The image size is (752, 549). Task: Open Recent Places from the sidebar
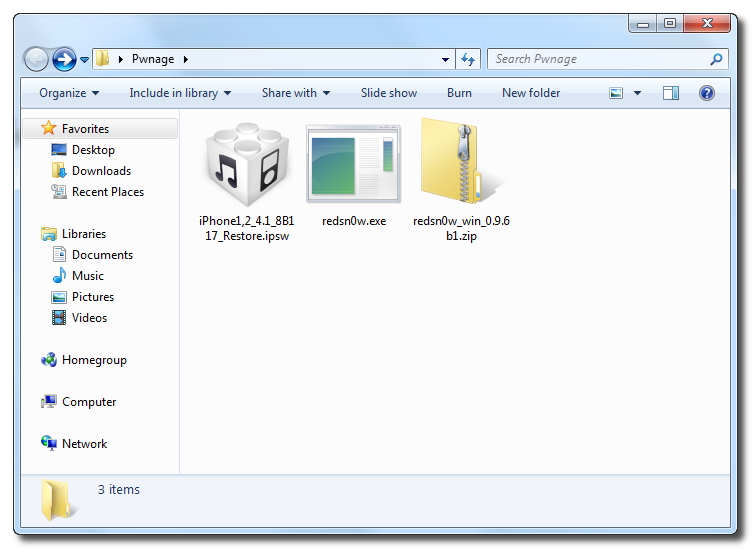pos(108,192)
